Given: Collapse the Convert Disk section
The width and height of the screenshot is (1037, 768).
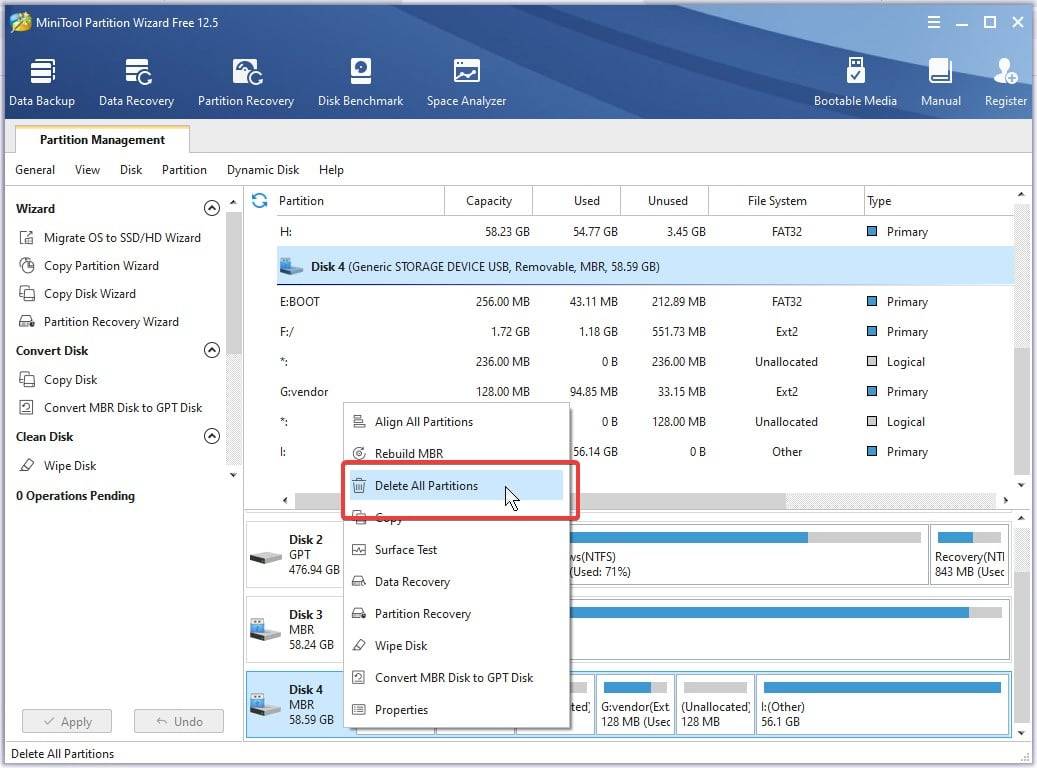Looking at the screenshot, I should [211, 351].
